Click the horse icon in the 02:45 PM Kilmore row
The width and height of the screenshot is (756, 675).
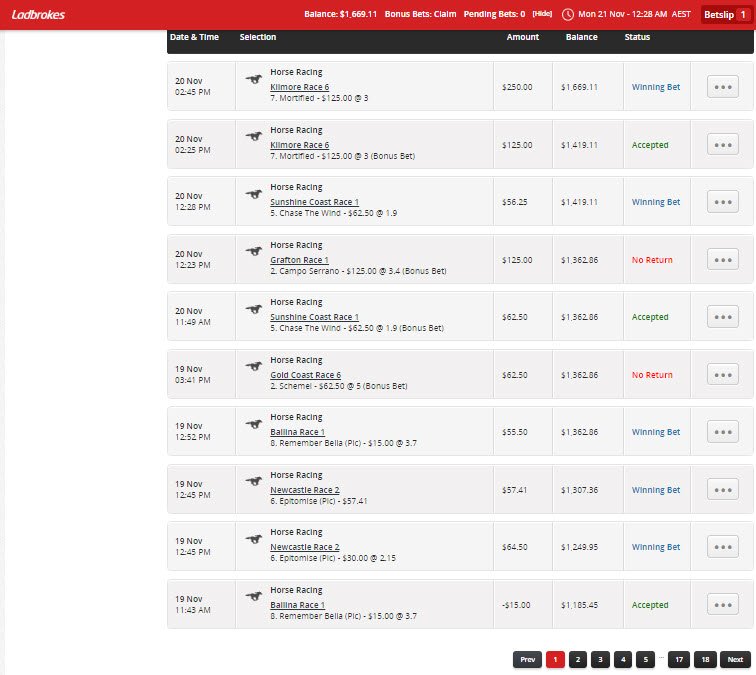(x=254, y=79)
